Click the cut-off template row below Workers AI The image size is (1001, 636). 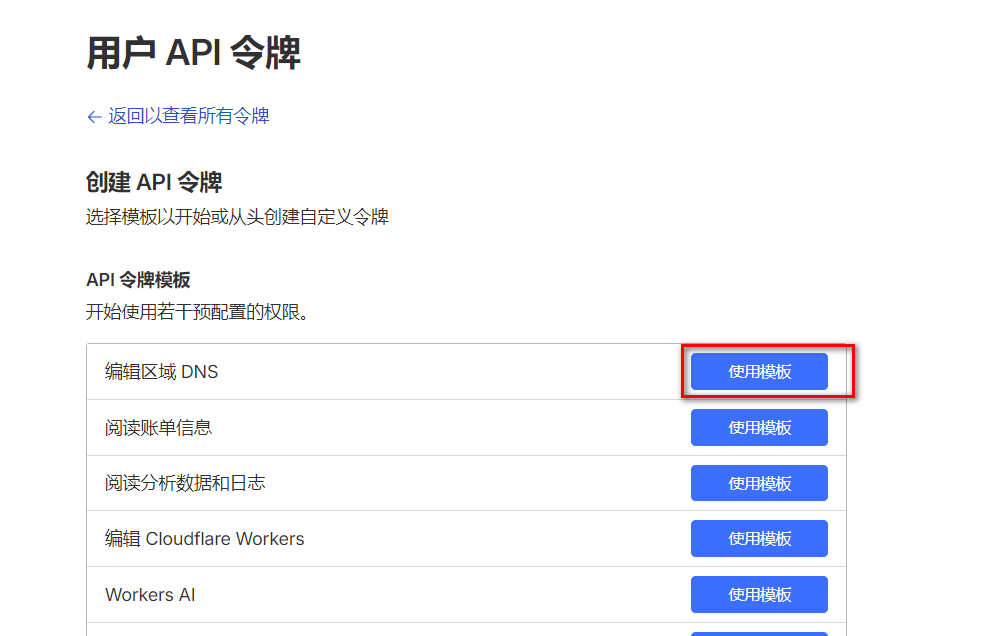tap(400, 630)
